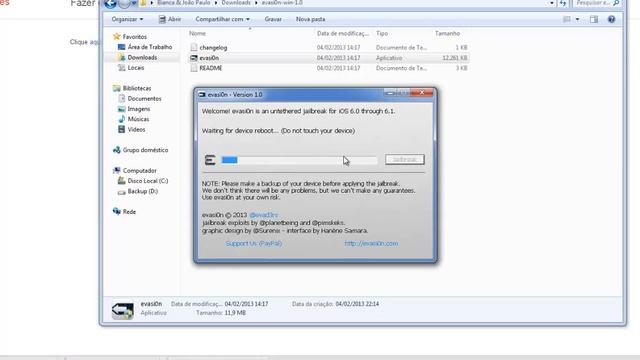
Task: Open Explorer help via question mark icon
Action: coord(611,19)
